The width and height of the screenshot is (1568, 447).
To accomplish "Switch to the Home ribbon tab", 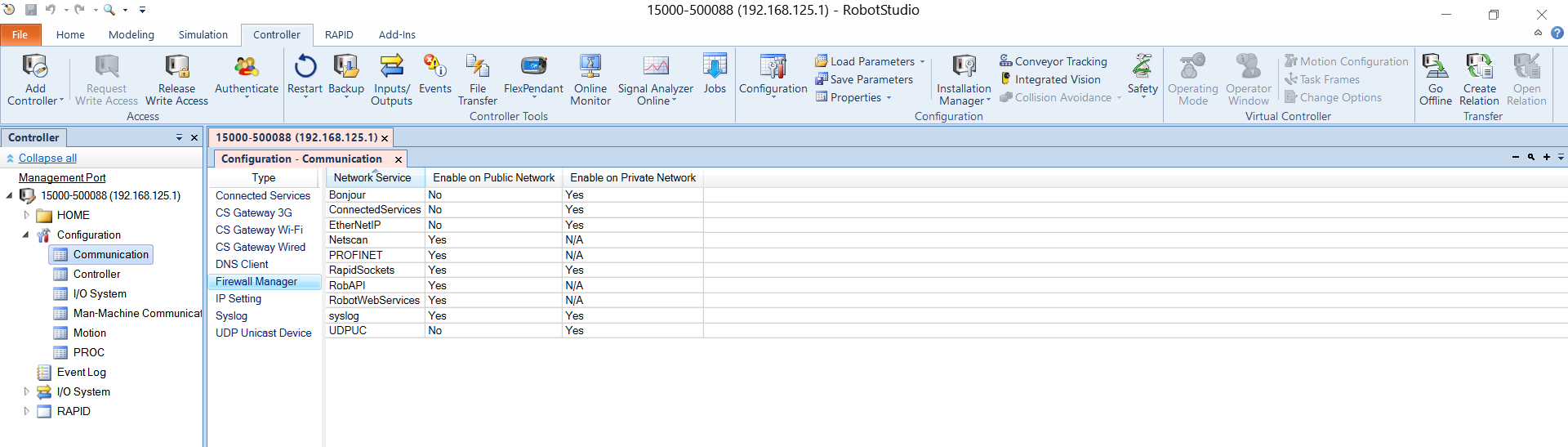I will [x=70, y=34].
